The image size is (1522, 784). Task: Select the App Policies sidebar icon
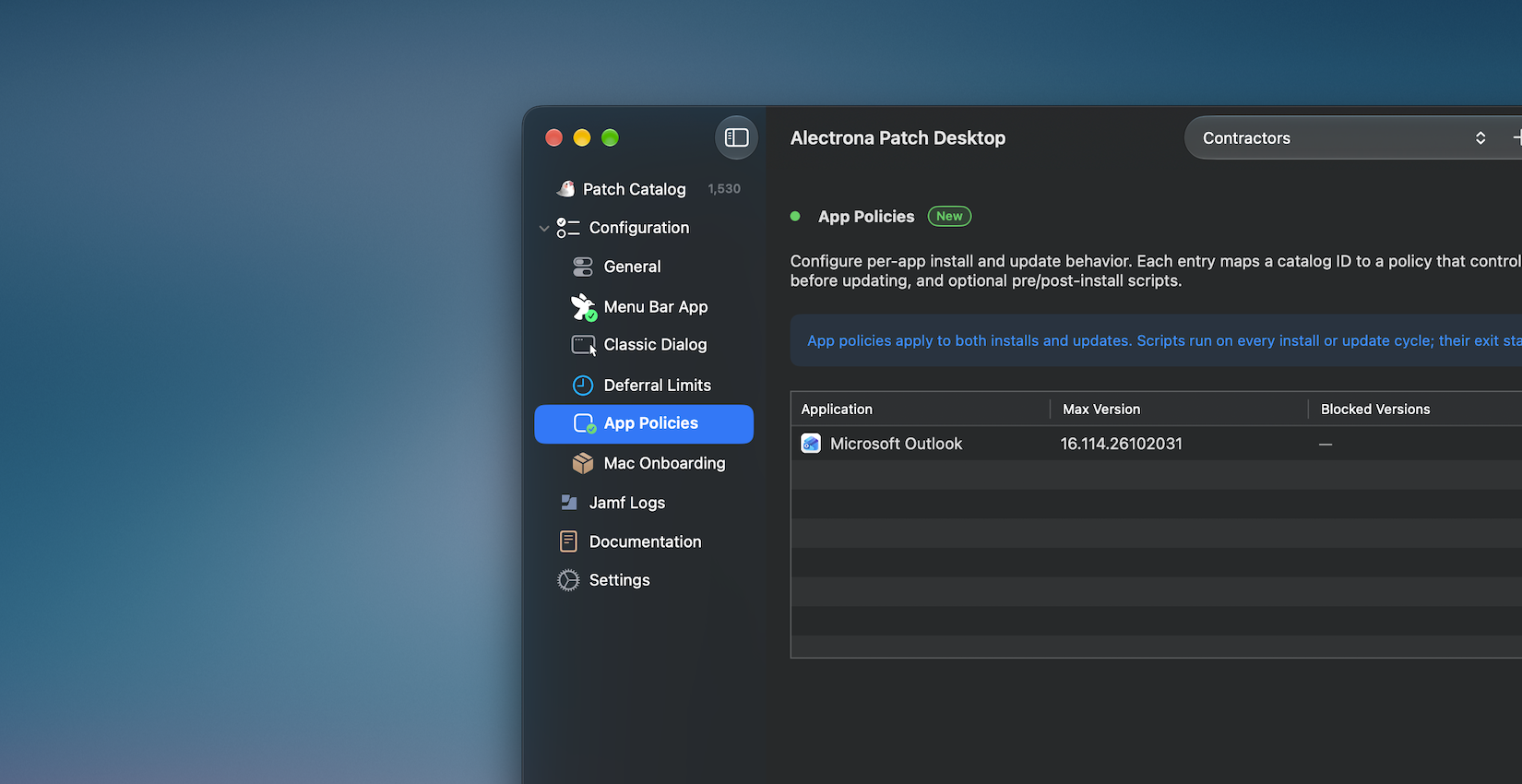pos(585,423)
